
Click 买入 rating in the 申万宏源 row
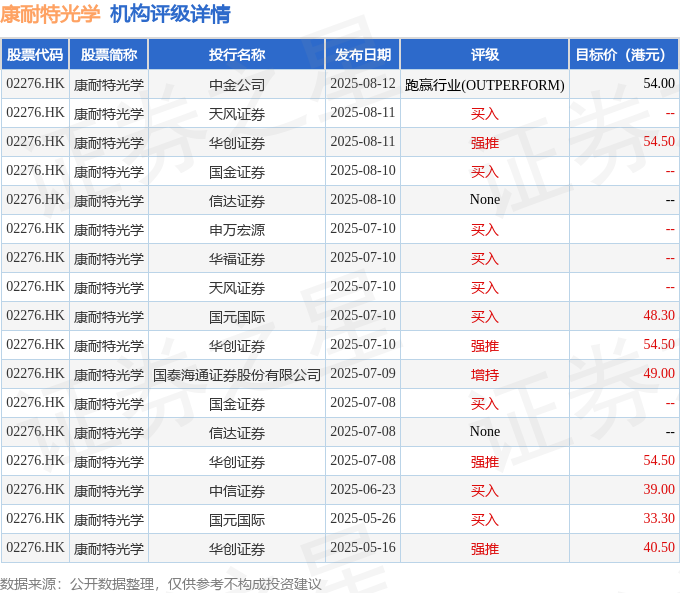click(x=485, y=229)
